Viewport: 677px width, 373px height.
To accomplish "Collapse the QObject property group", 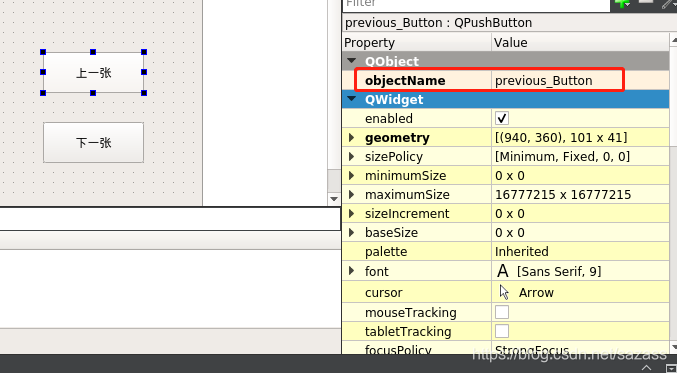I will 351,61.
